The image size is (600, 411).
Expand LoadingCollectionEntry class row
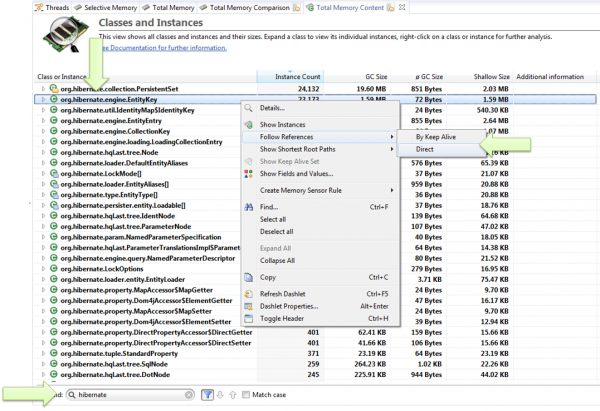click(43, 142)
